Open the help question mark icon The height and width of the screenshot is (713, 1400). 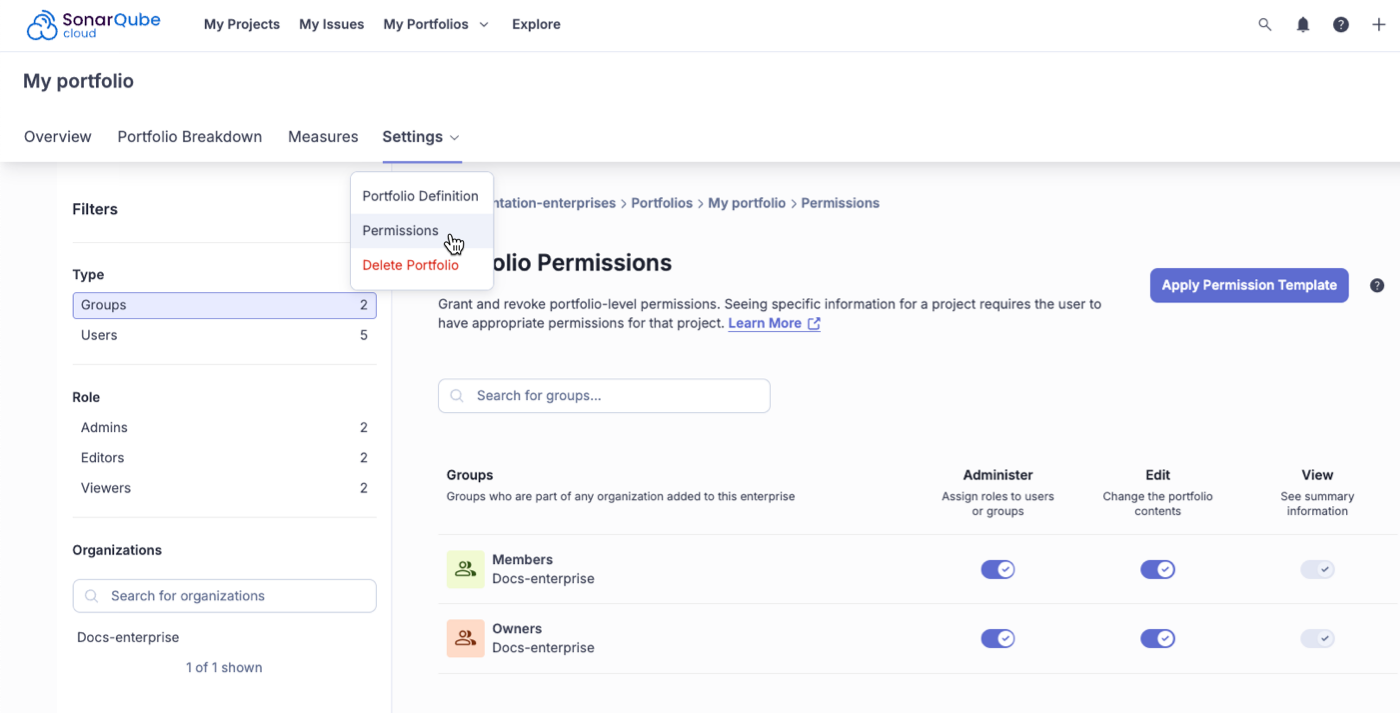pos(1340,24)
